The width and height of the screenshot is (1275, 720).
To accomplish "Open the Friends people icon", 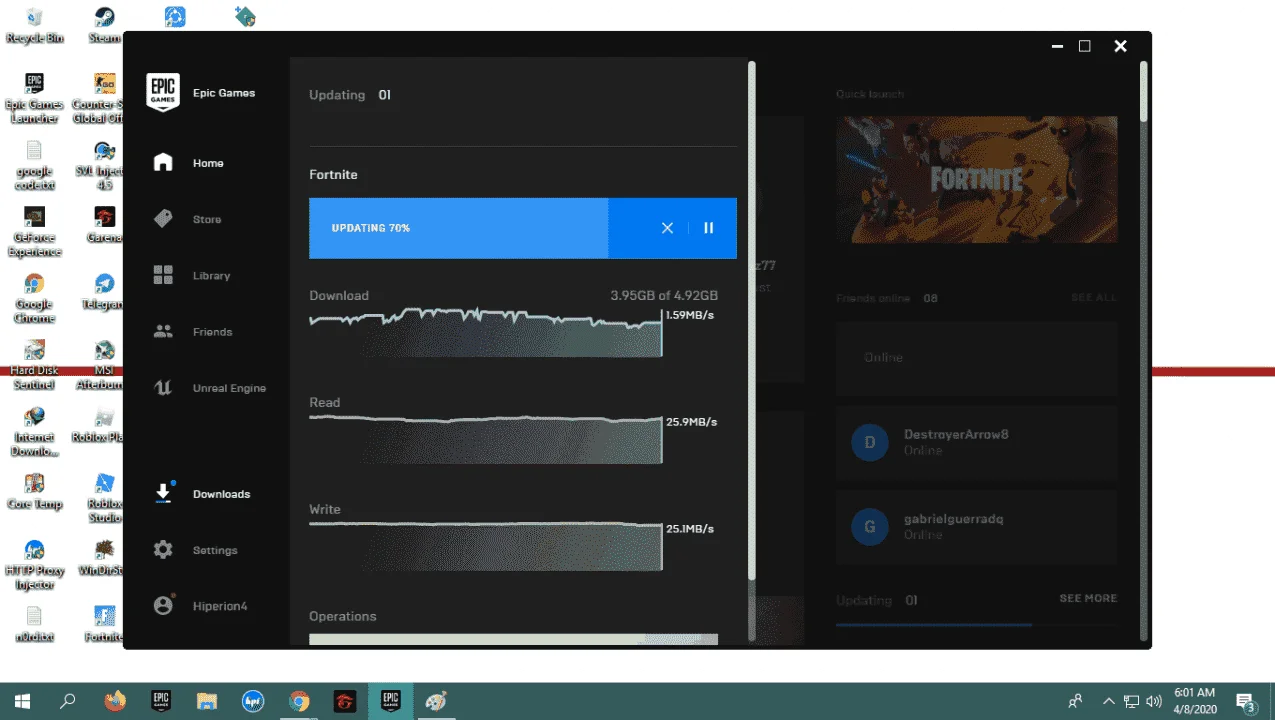I will (x=163, y=331).
